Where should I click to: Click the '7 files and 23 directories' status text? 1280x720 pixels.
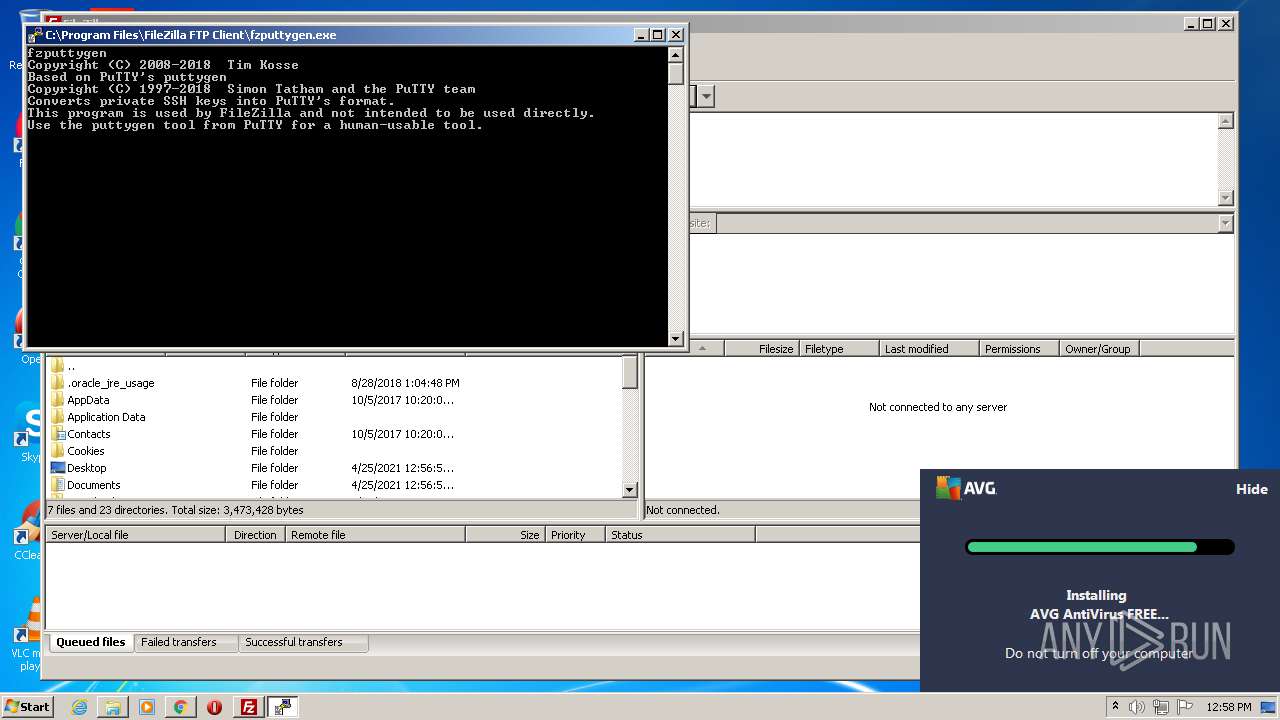click(175, 510)
